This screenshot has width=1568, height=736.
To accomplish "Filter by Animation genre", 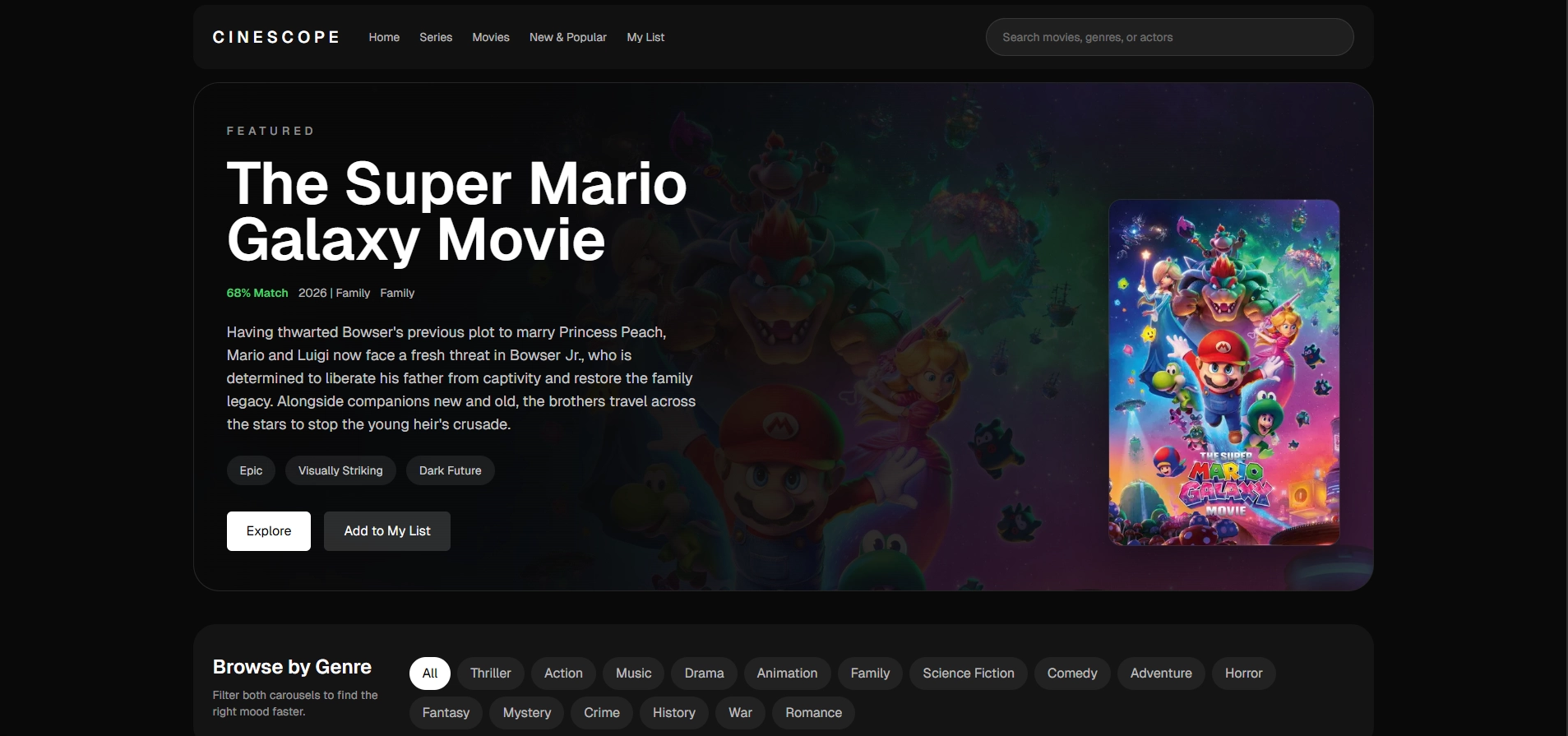I will coord(788,674).
